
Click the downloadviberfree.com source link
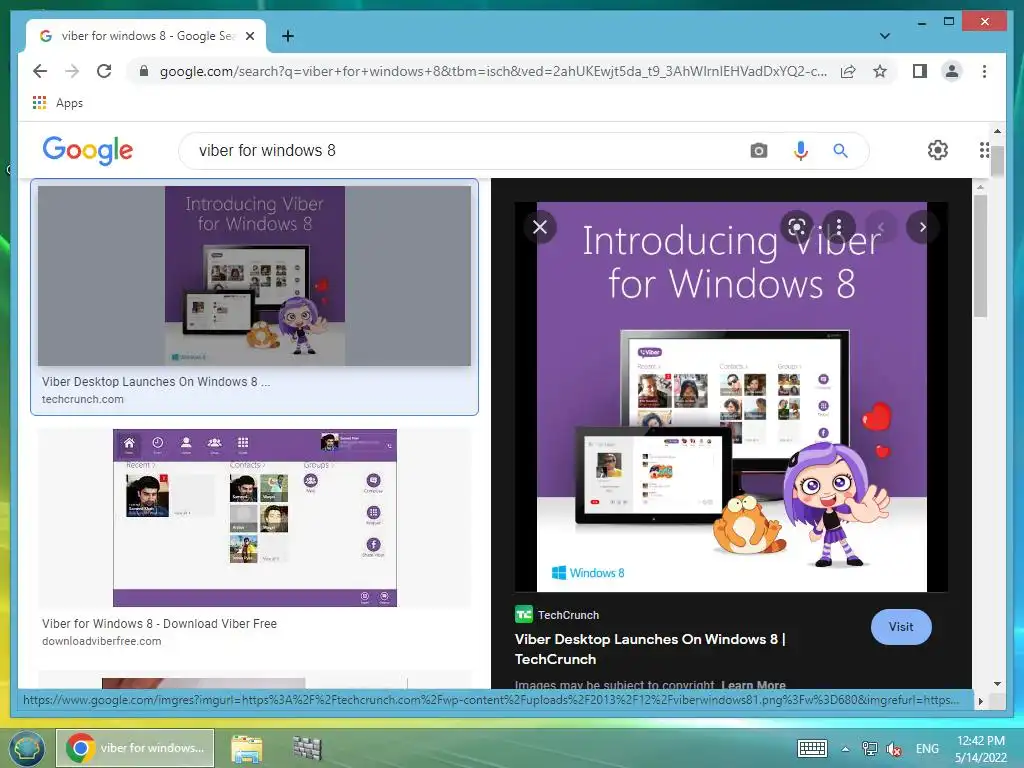tap(101, 641)
